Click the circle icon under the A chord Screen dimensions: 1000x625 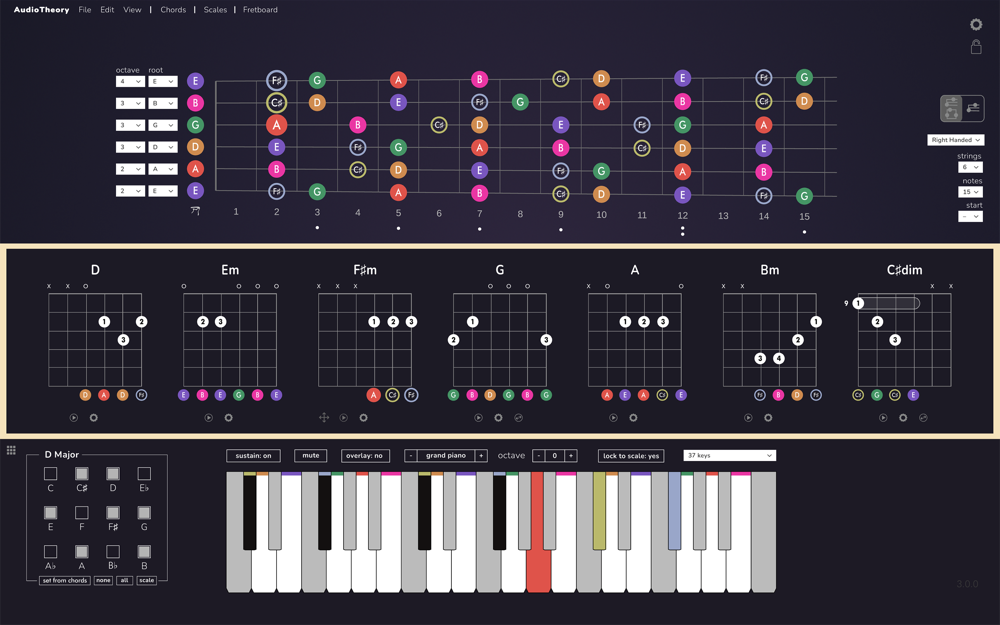(633, 418)
